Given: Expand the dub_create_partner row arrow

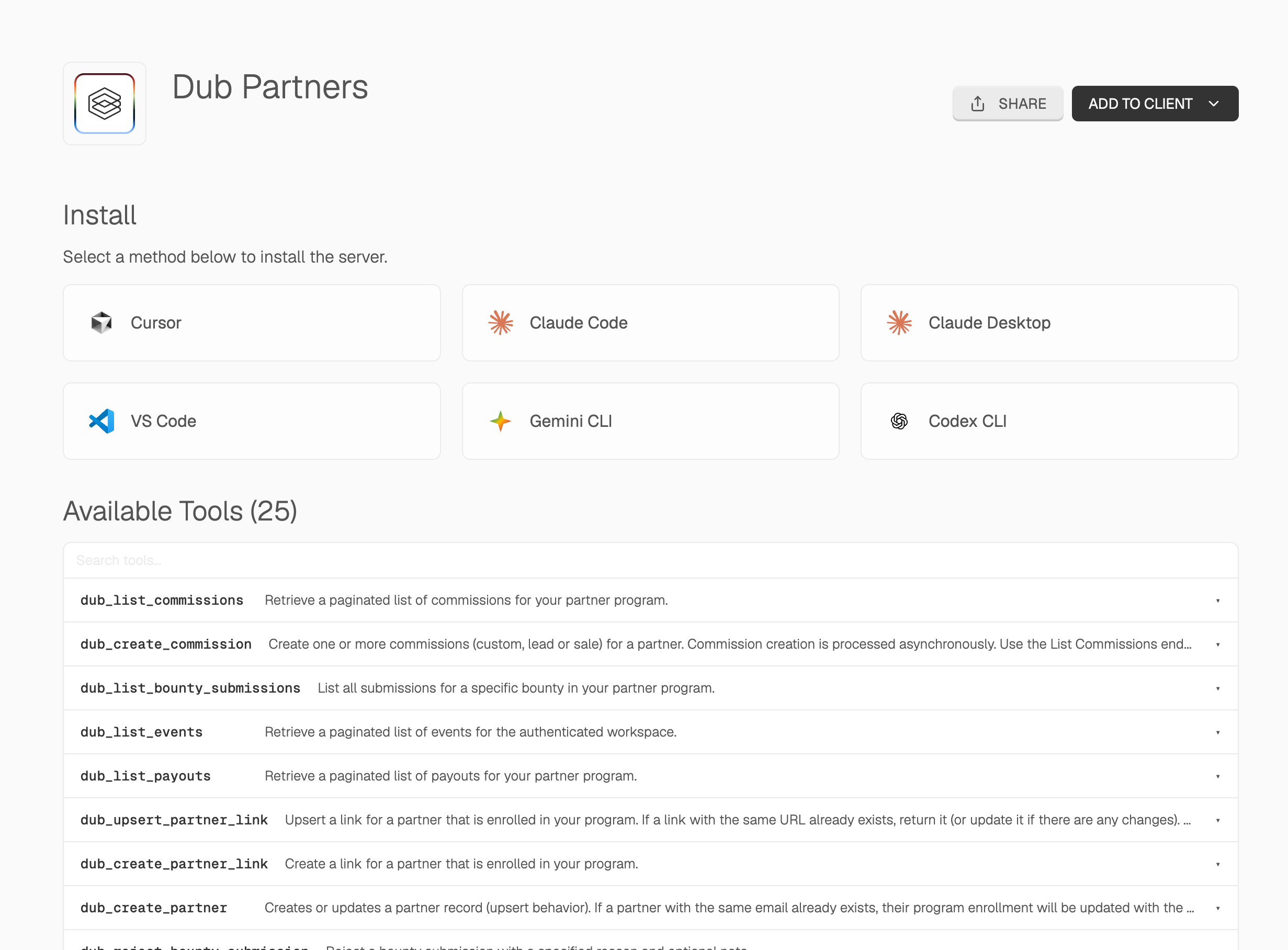Looking at the screenshot, I should pos(1217,908).
